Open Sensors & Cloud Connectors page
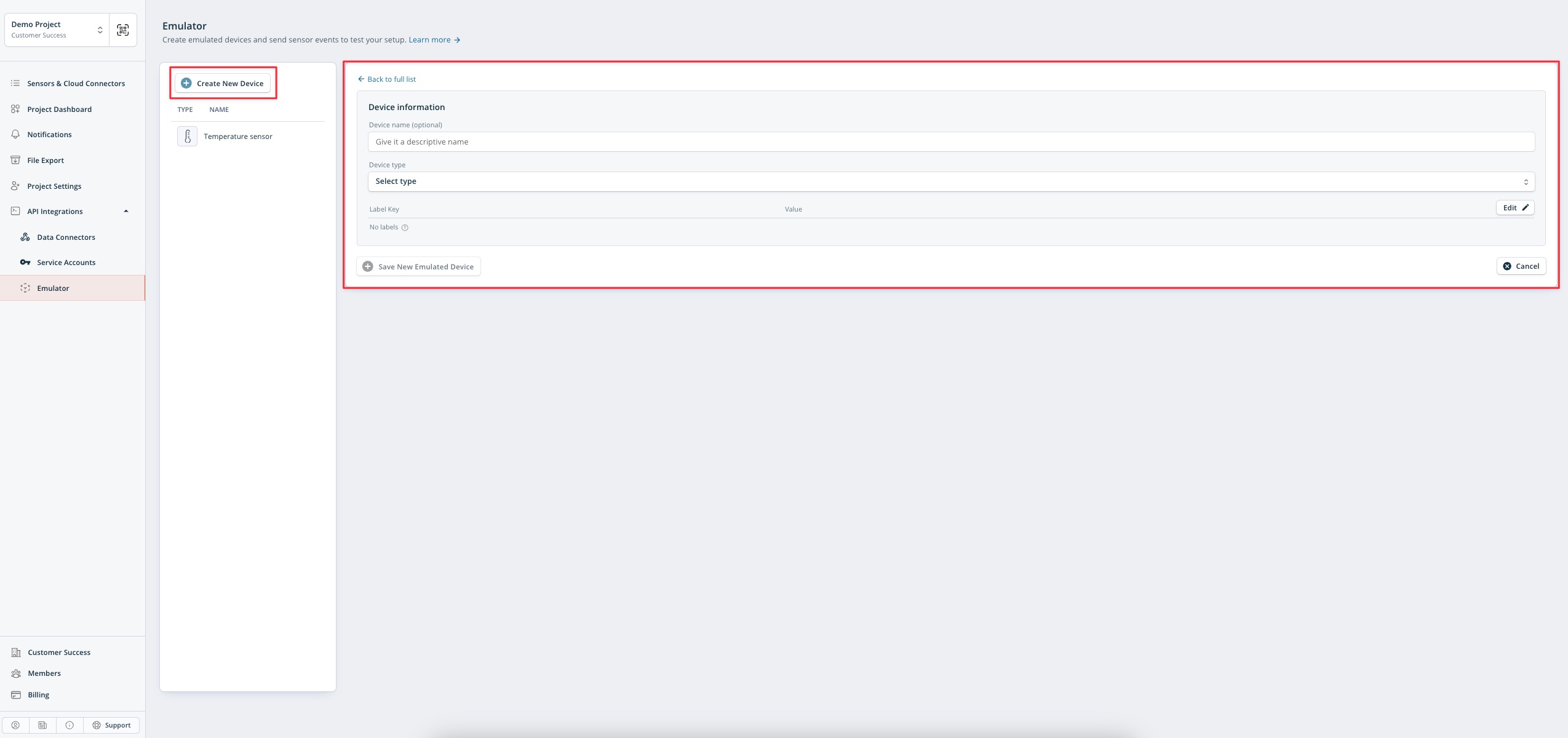Viewport: 1568px width, 738px height. [x=76, y=84]
